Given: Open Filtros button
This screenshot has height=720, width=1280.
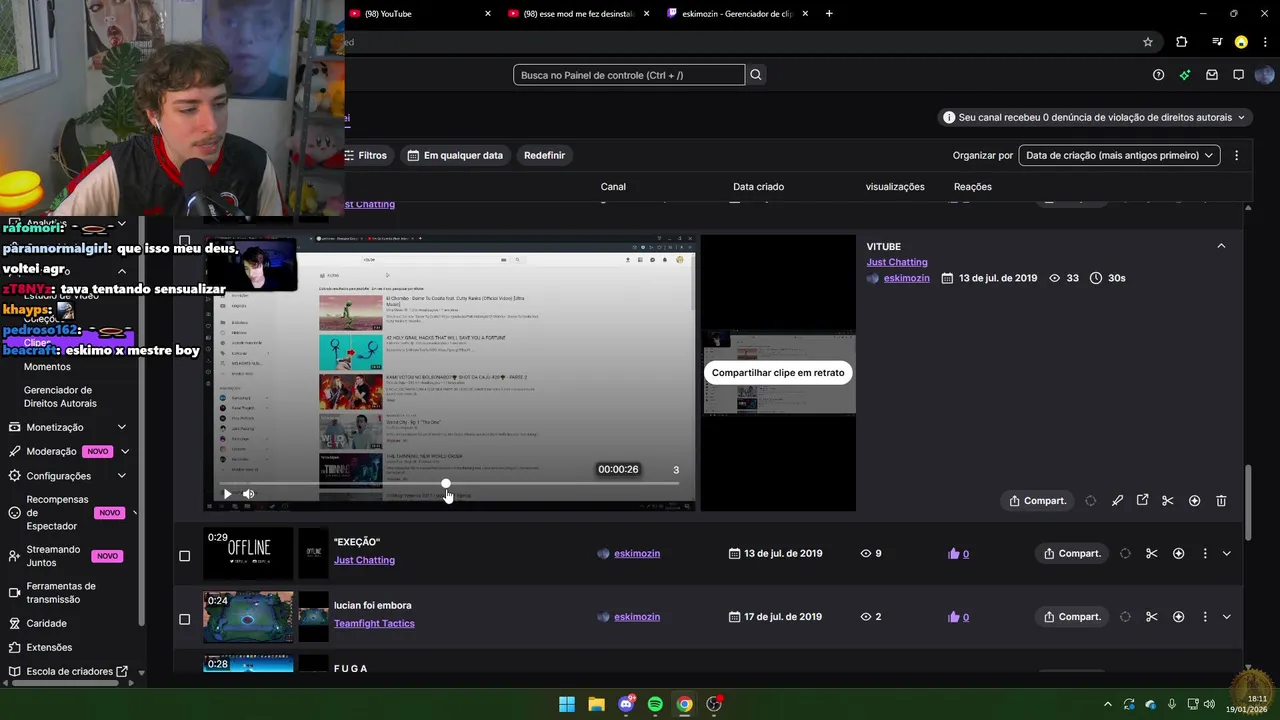Looking at the screenshot, I should click(x=365, y=155).
